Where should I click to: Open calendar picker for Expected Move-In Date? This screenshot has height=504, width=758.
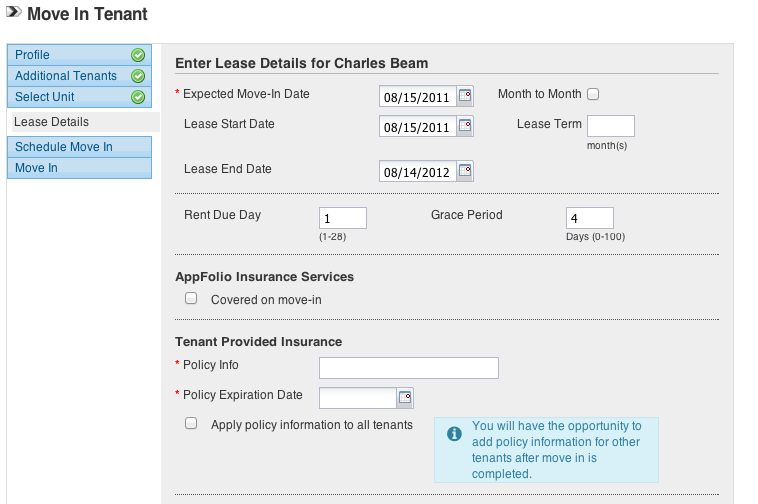(x=465, y=96)
